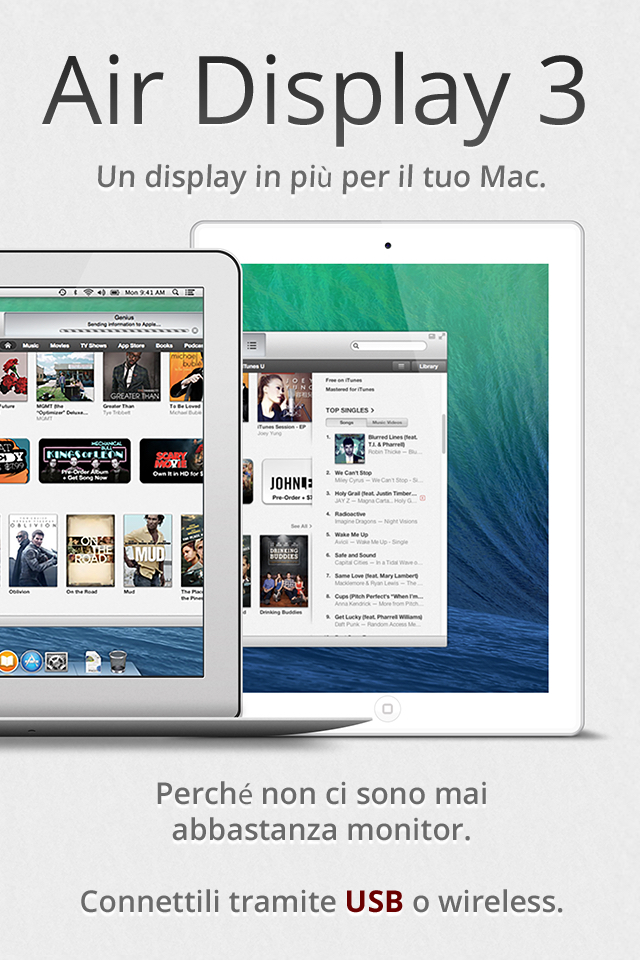Viewport: 640px width, 960px height.
Task: Open the document stack in Dock
Action: pos(93,662)
